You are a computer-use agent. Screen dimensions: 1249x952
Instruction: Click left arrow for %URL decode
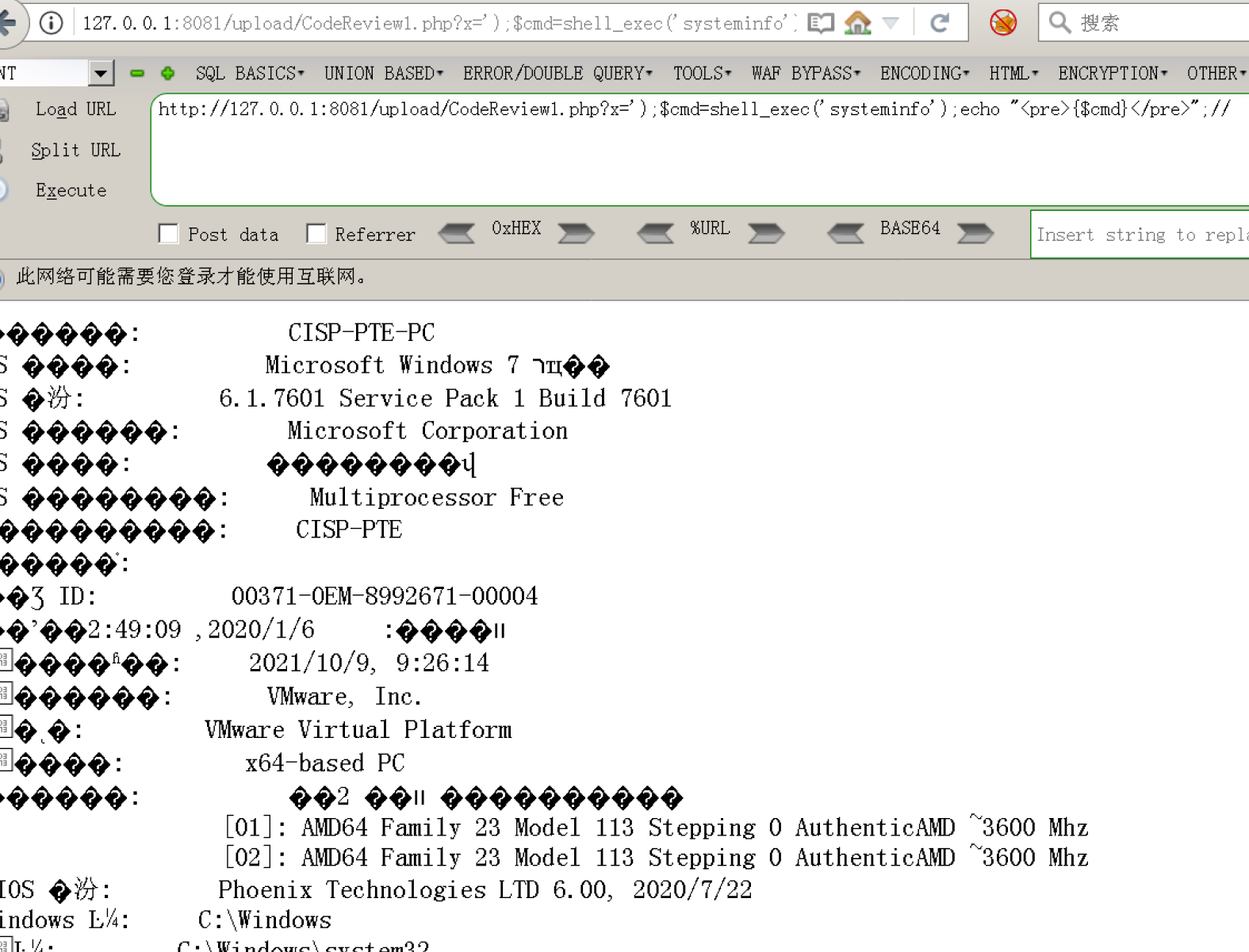tap(655, 233)
